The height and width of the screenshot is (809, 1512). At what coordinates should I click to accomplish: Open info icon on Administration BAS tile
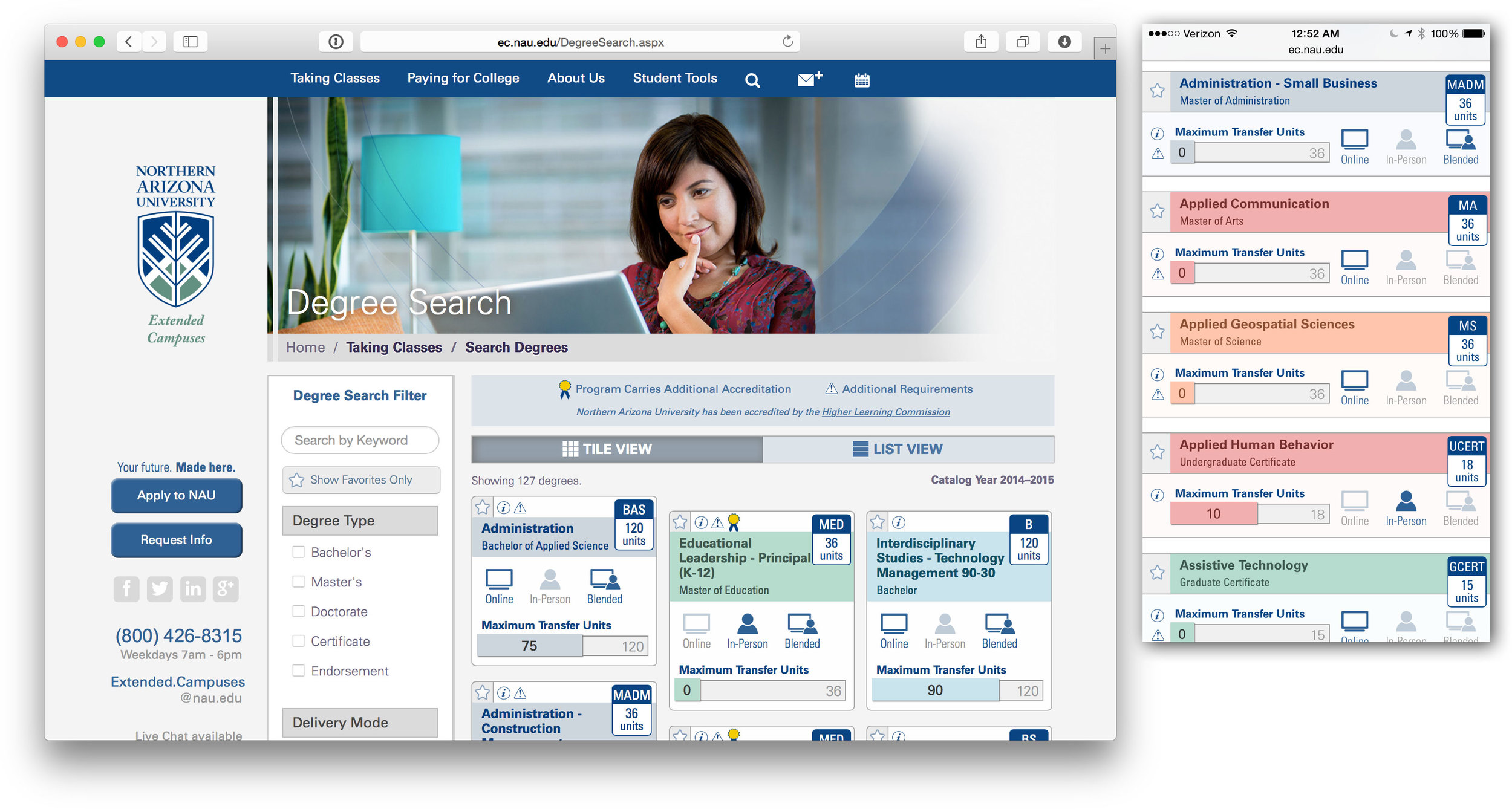(503, 507)
